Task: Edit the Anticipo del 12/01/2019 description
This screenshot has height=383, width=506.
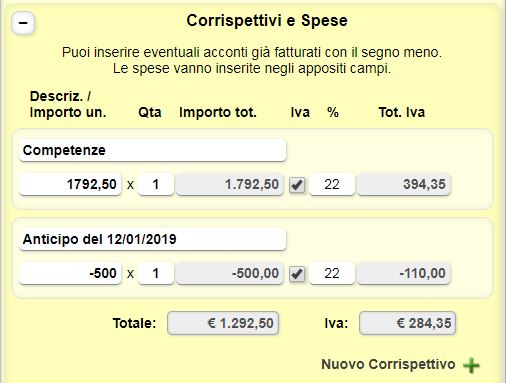Action: point(153,239)
